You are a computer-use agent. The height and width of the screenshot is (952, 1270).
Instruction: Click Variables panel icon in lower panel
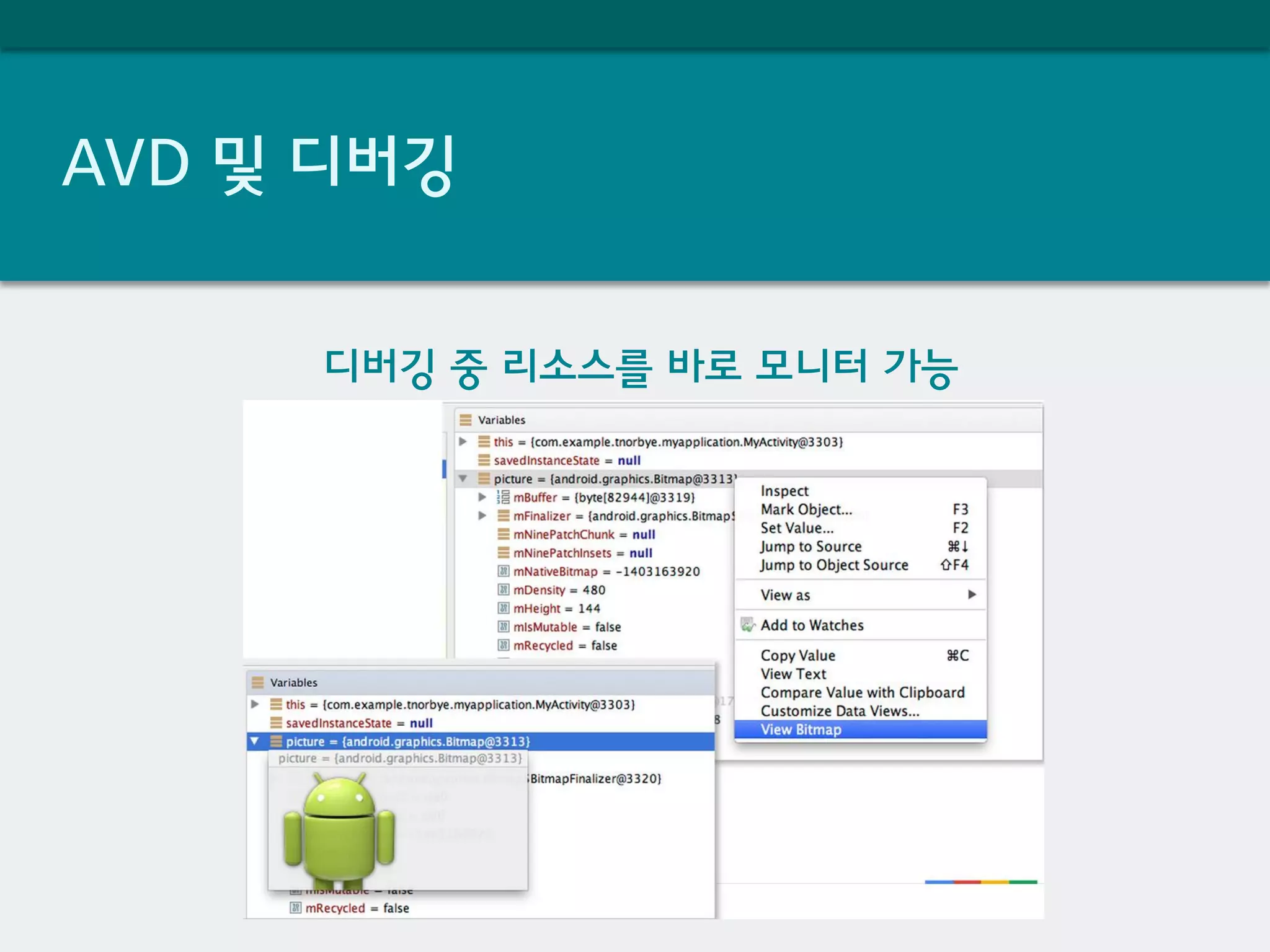pyautogui.click(x=258, y=683)
